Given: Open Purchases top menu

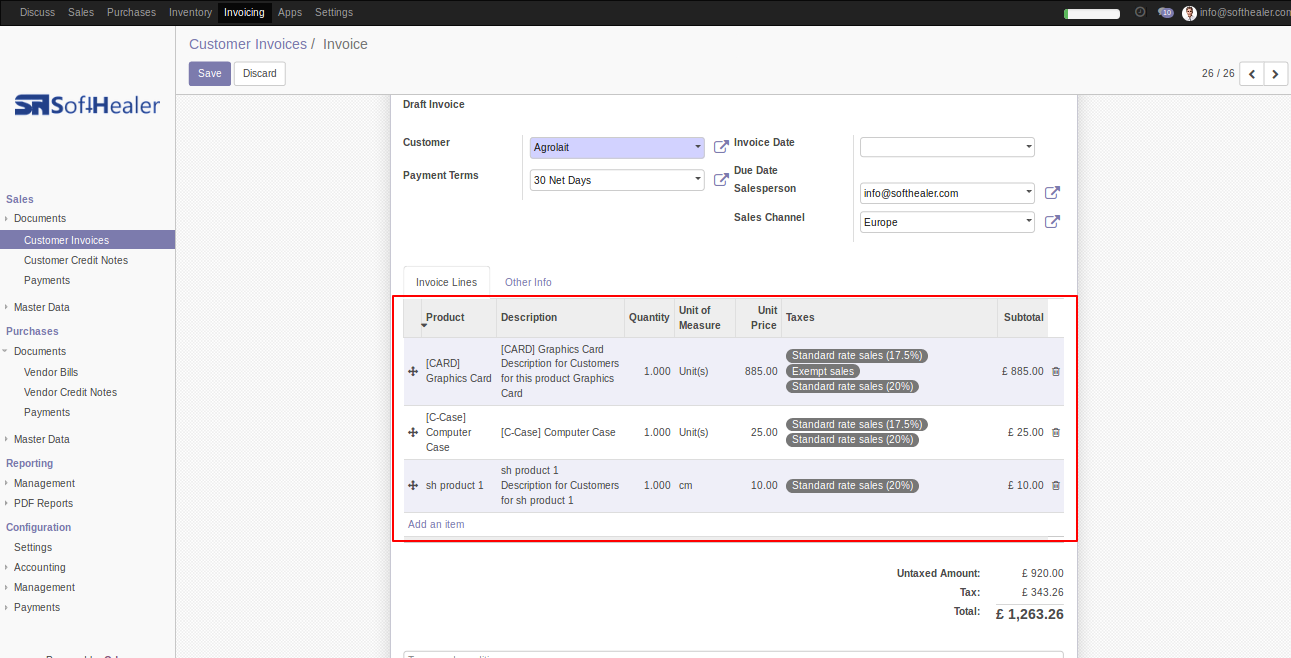Looking at the screenshot, I should (x=131, y=12).
